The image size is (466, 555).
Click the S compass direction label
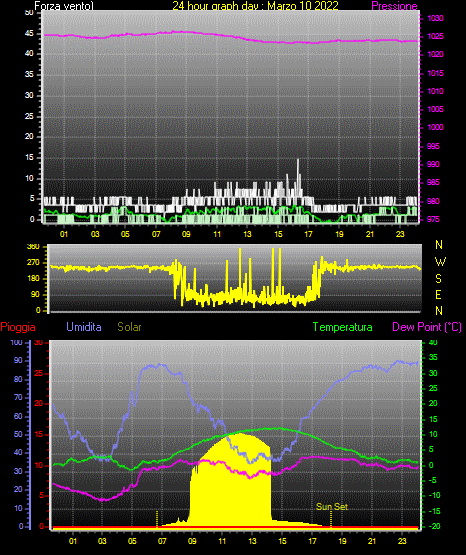pos(438,279)
